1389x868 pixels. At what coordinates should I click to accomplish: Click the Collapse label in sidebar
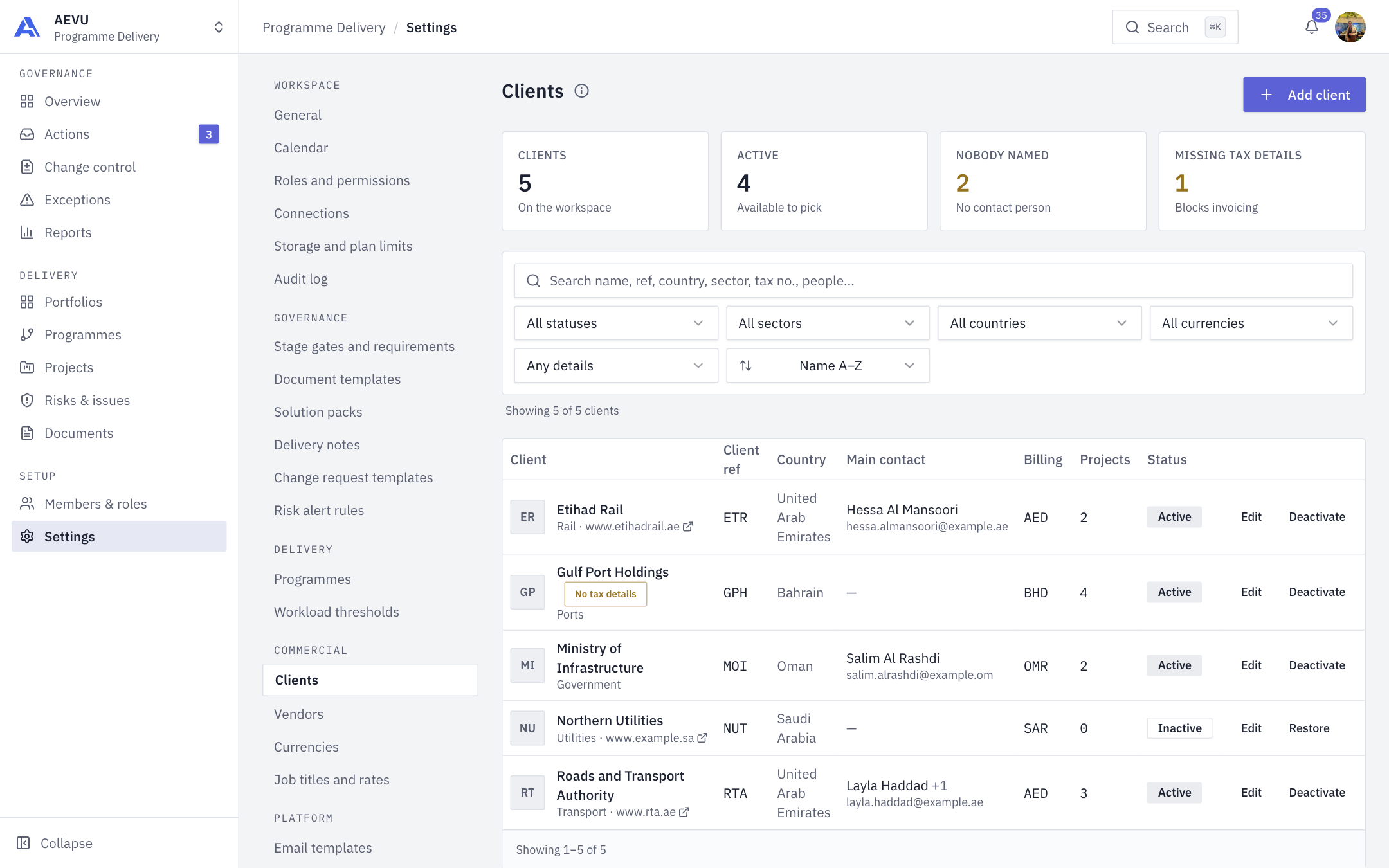pyautogui.click(x=66, y=844)
